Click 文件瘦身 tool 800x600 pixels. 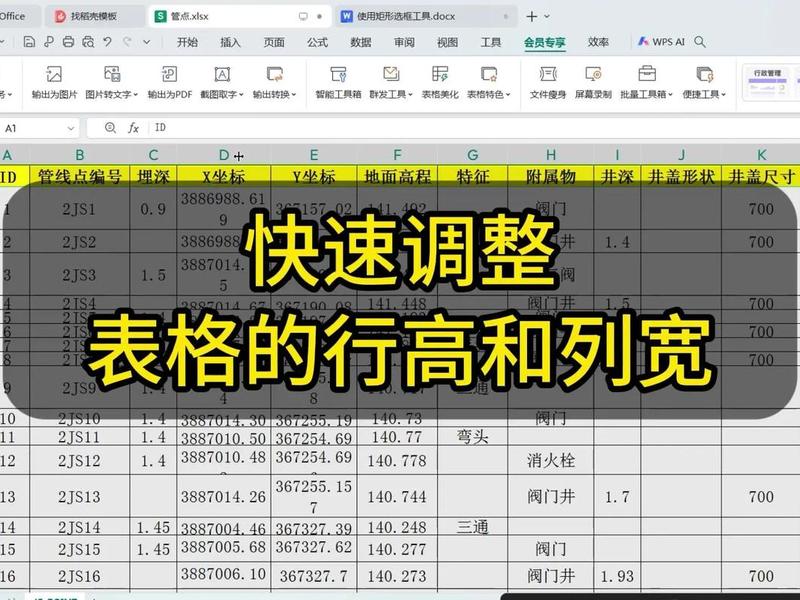click(548, 83)
